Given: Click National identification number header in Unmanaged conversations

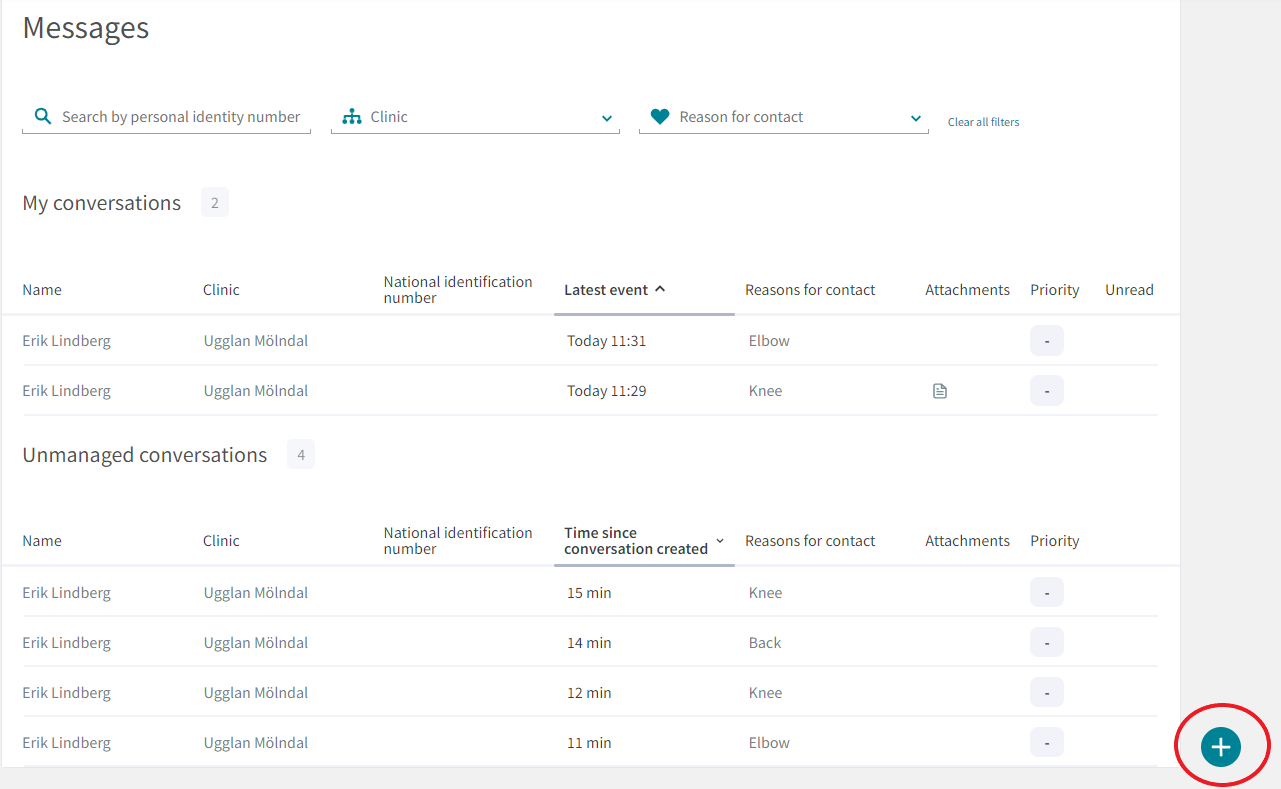Looking at the screenshot, I should pos(458,541).
